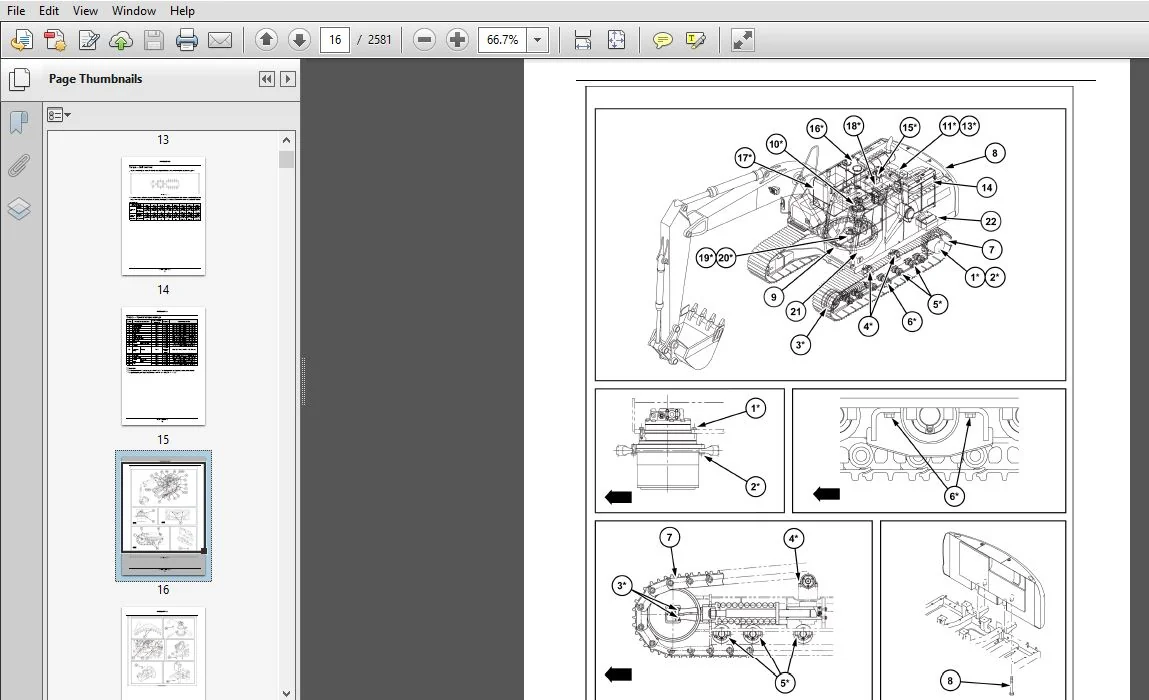Image resolution: width=1149 pixels, height=700 pixels.
Task: Click the thumbnails scrollbar down arrow
Action: pyautogui.click(x=287, y=693)
